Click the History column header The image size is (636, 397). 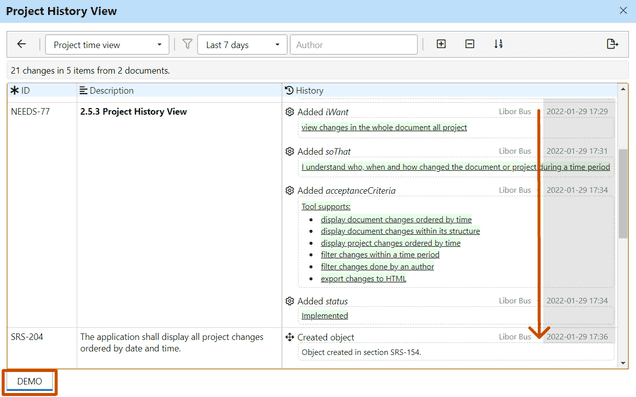click(x=449, y=90)
